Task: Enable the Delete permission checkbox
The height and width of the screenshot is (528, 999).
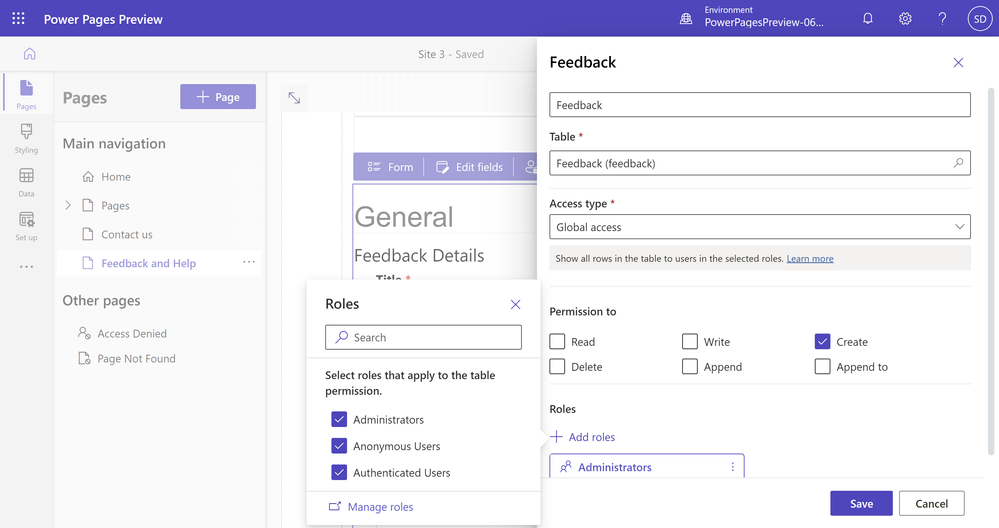Action: pos(557,366)
